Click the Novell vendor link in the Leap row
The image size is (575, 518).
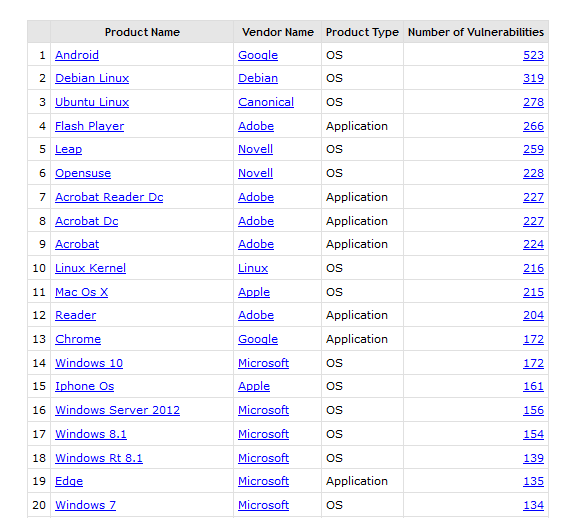(256, 149)
